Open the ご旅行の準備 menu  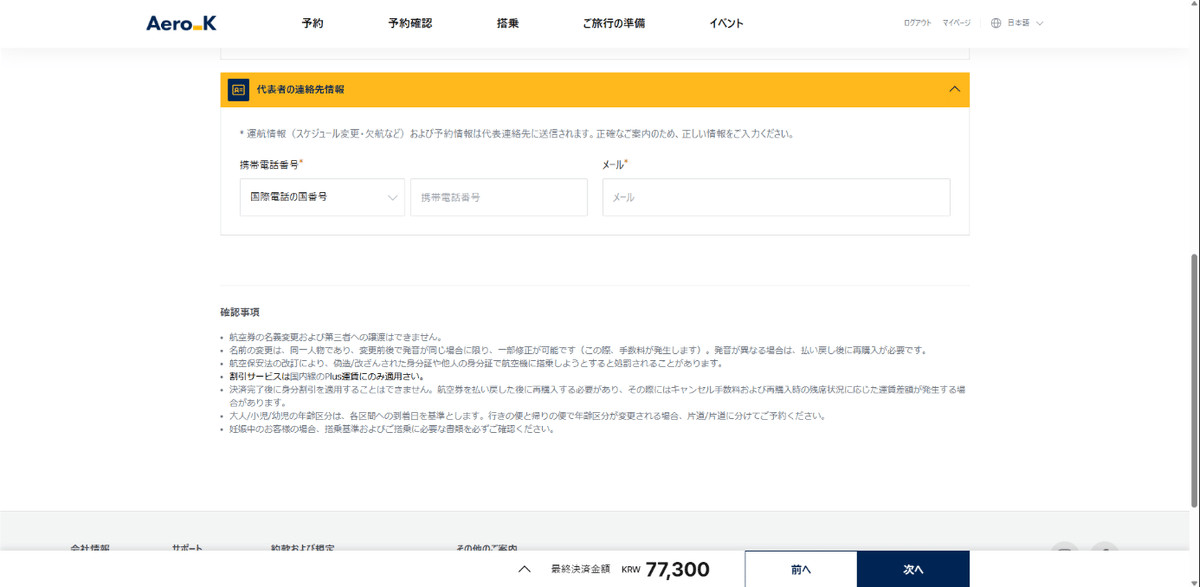click(614, 23)
